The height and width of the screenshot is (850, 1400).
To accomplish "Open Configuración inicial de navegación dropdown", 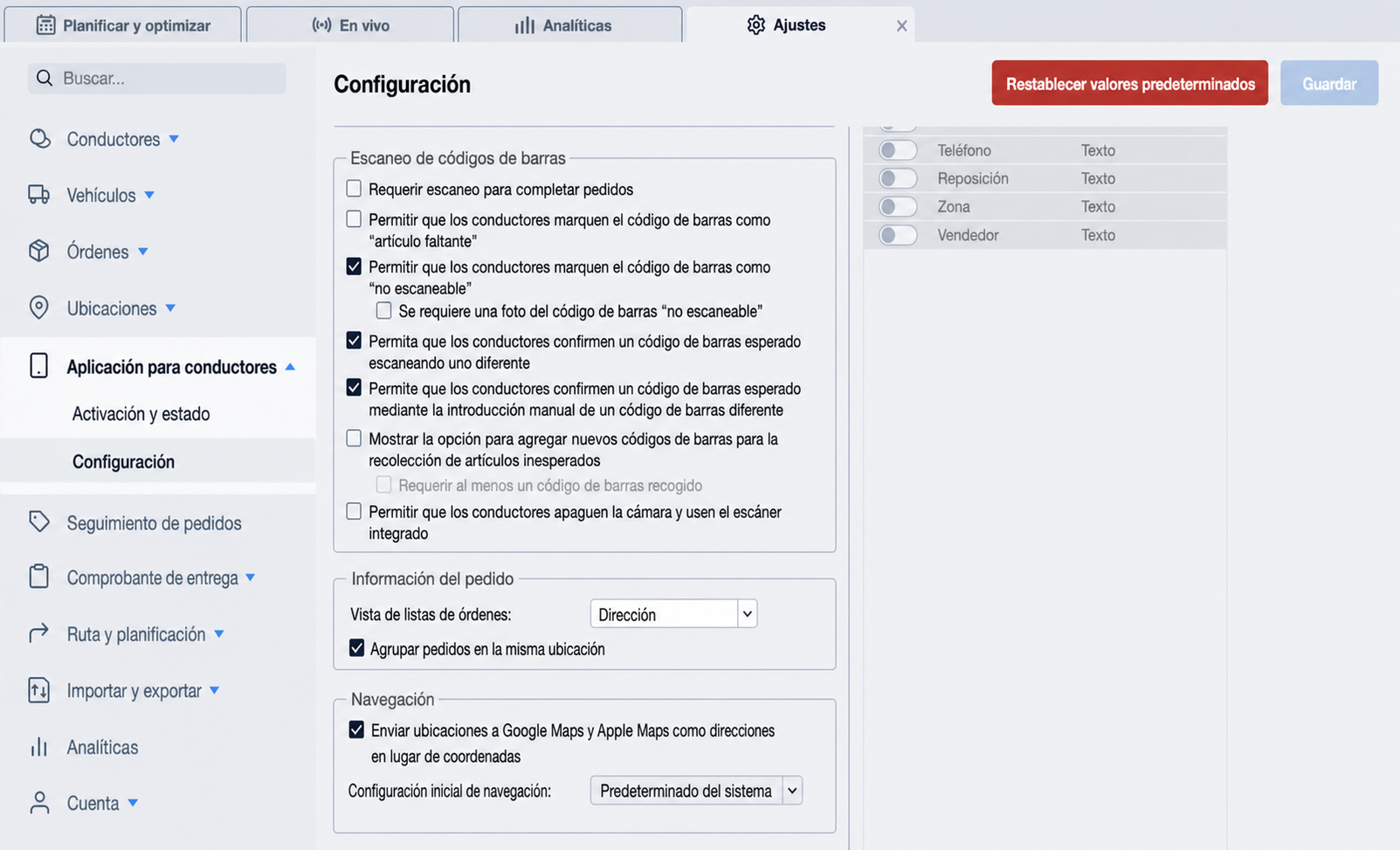I will coord(696,791).
